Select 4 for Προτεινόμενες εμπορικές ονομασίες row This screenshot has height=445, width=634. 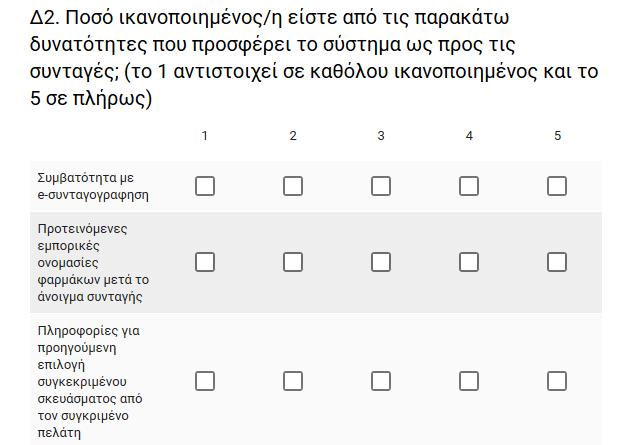click(469, 262)
